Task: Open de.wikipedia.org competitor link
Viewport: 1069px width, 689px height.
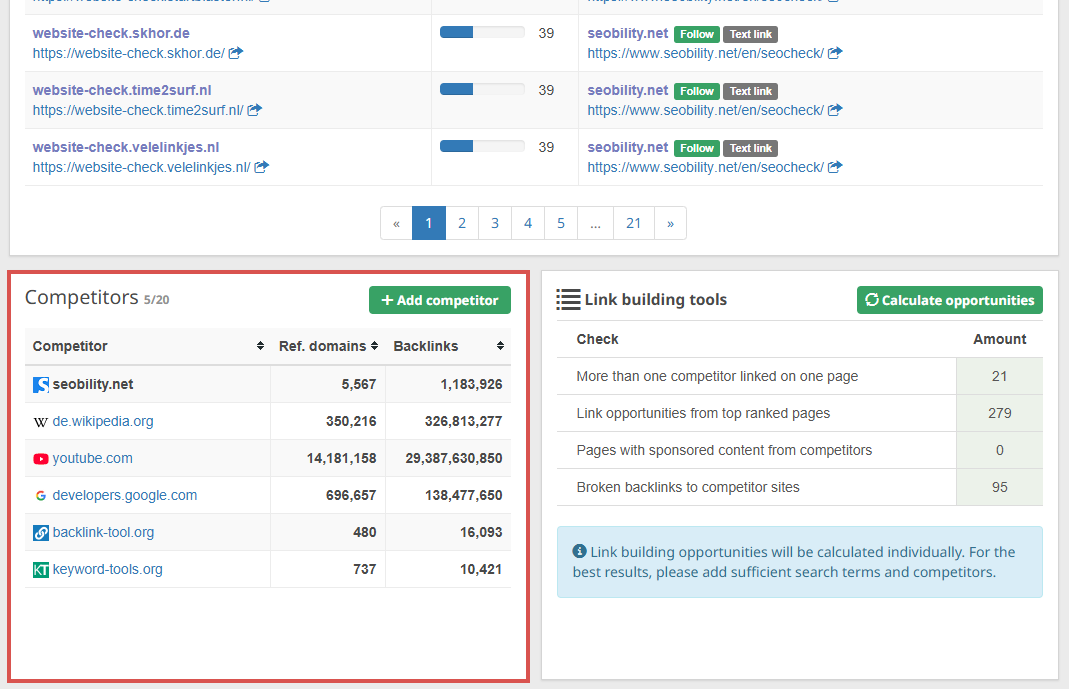Action: (x=103, y=422)
